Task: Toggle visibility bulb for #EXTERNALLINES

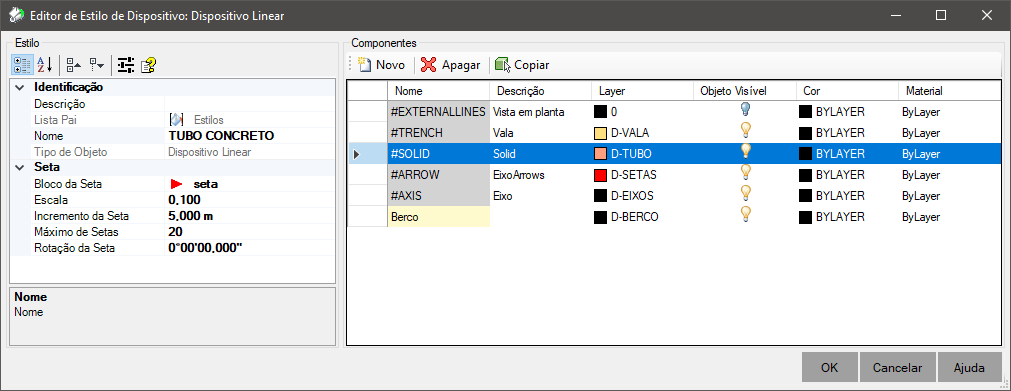Action: point(745,109)
